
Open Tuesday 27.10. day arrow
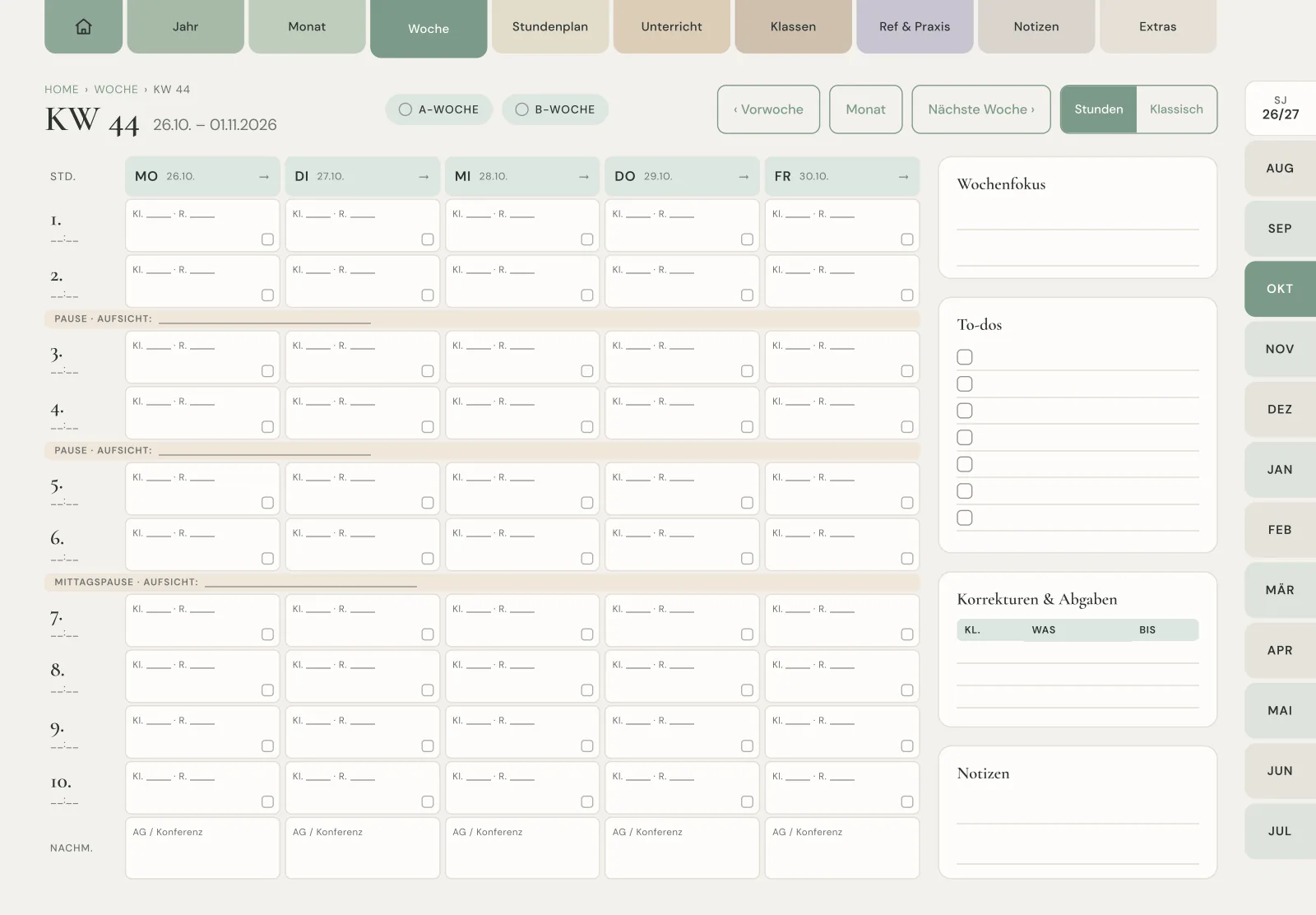(x=424, y=177)
